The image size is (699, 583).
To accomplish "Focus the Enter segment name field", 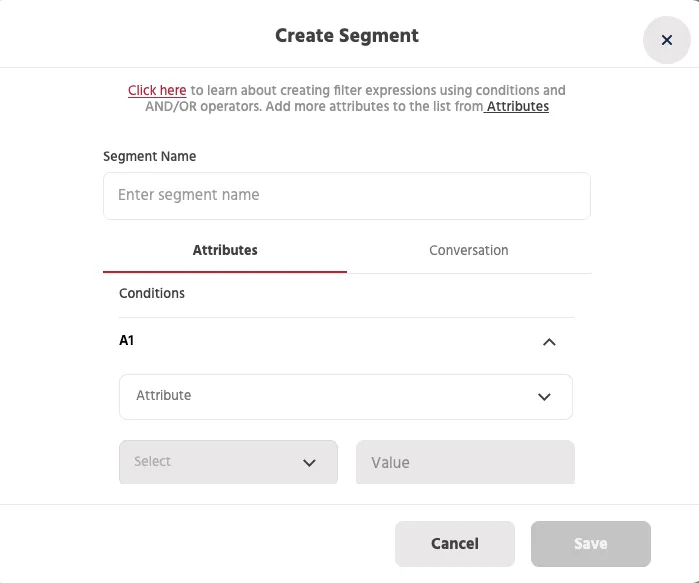I will pos(347,196).
